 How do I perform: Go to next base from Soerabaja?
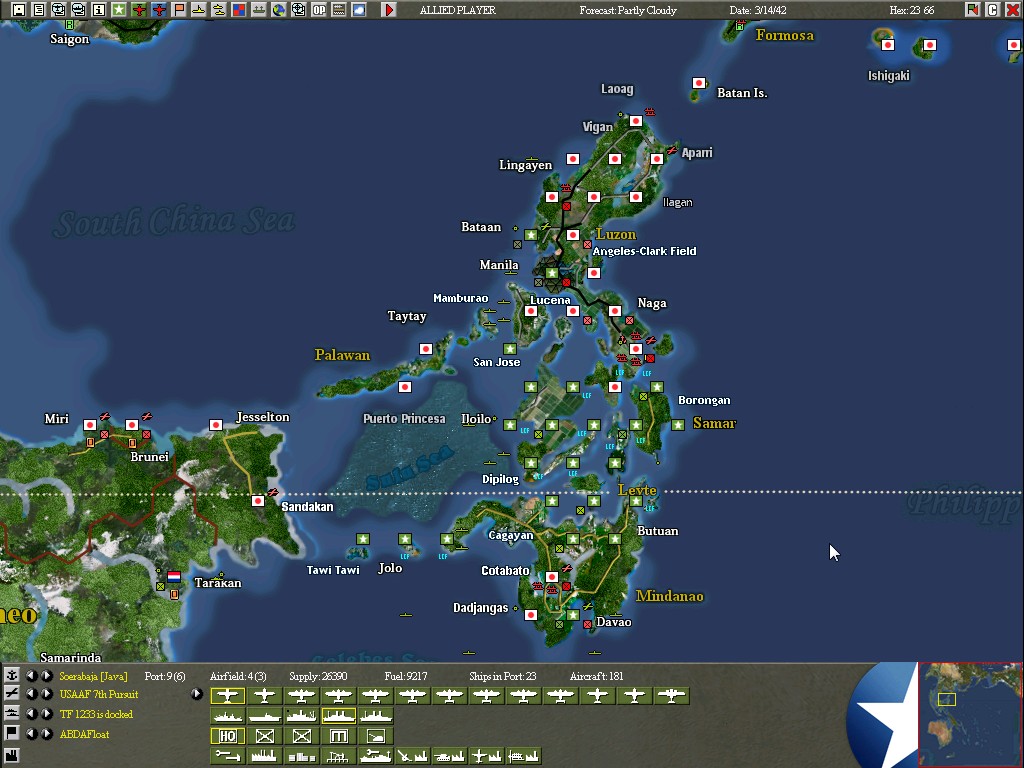point(47,676)
